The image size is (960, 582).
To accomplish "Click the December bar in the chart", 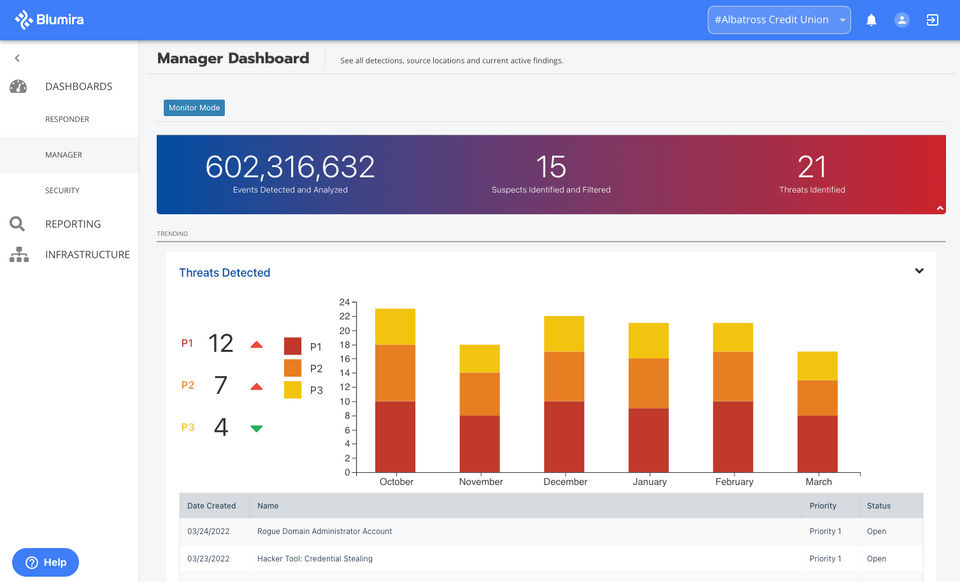I will coord(564,394).
